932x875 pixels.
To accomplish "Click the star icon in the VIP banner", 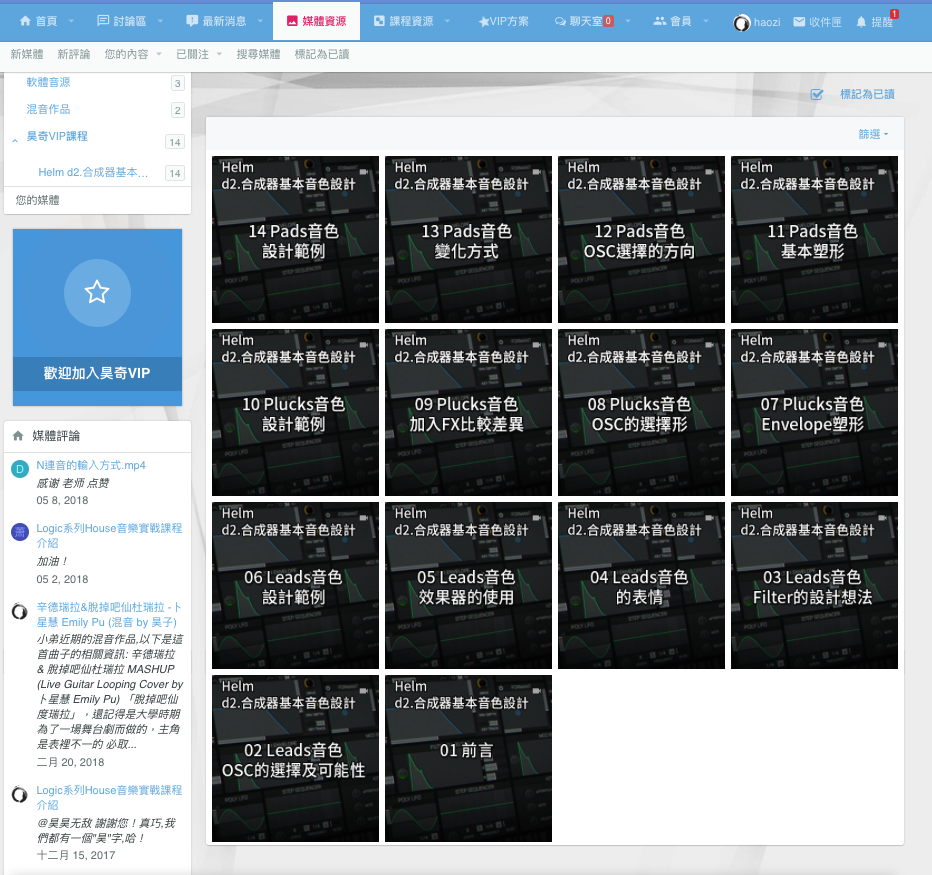I will (x=97, y=292).
